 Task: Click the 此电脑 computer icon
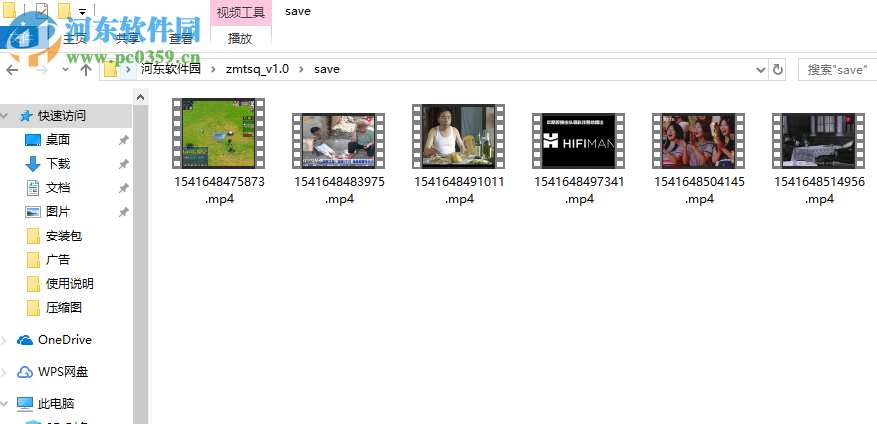point(25,403)
